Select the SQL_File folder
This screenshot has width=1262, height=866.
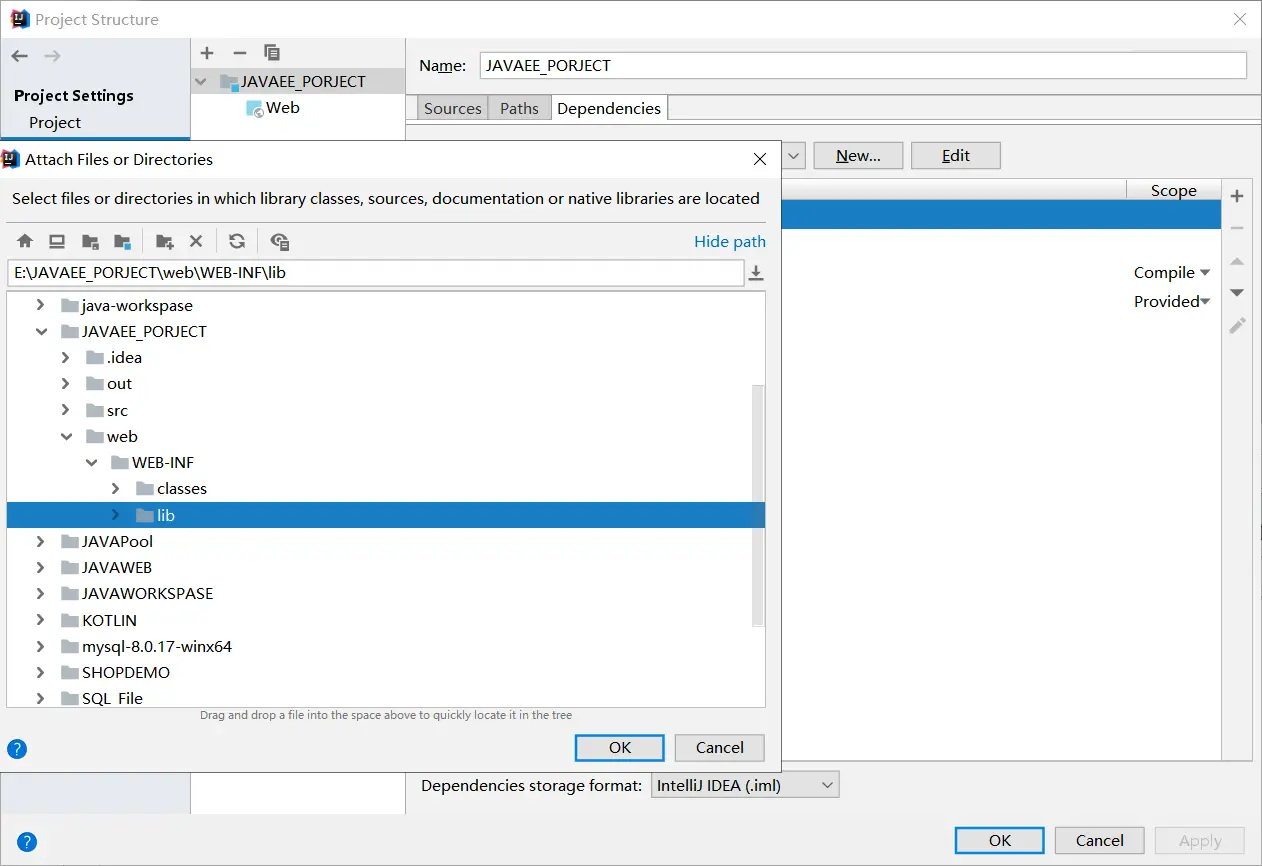point(112,698)
